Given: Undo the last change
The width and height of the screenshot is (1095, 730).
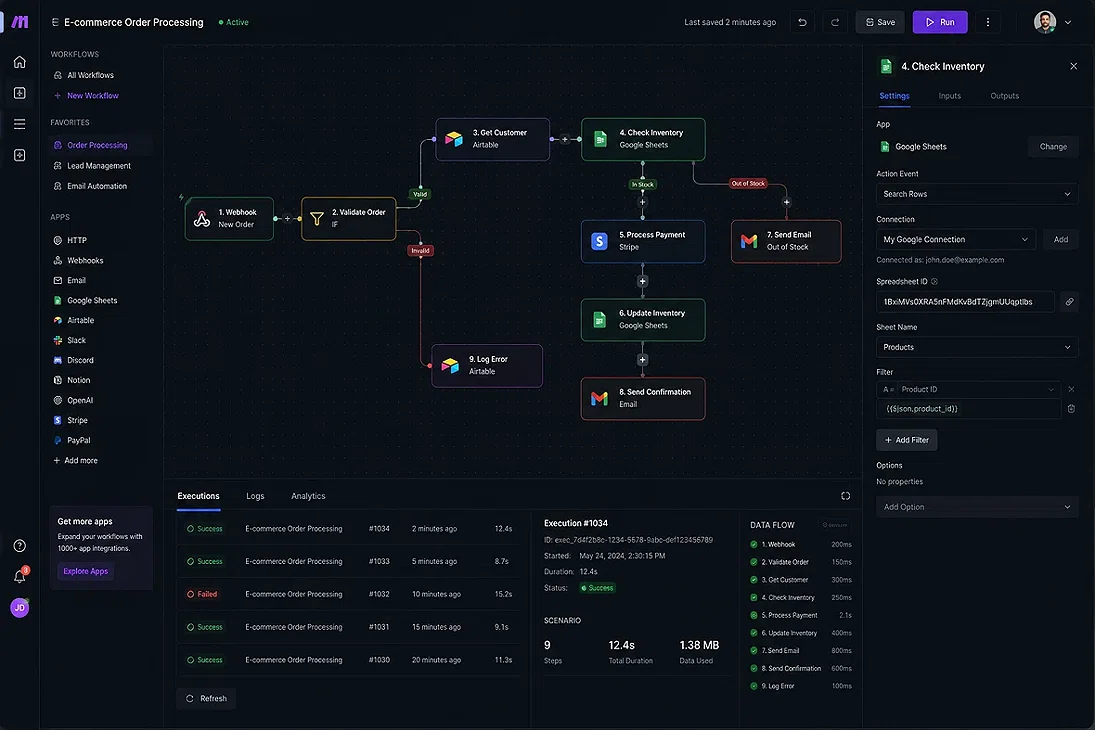Looking at the screenshot, I should [802, 22].
